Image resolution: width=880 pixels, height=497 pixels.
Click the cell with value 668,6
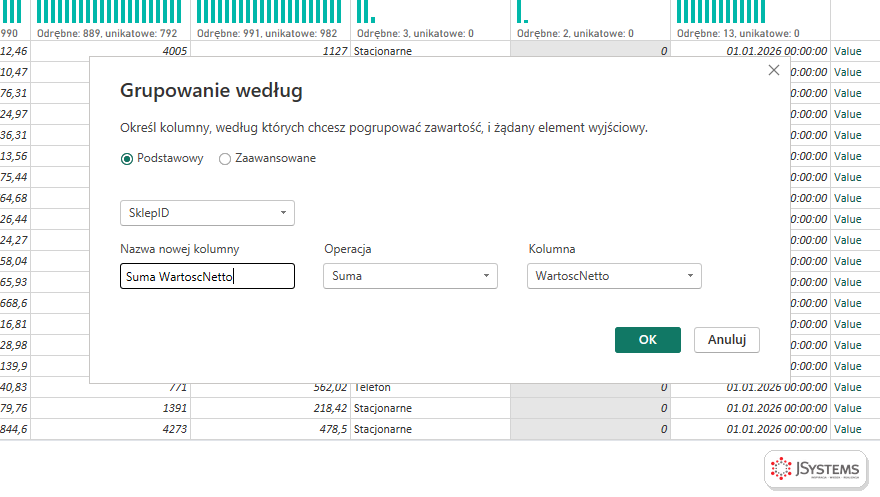(15, 303)
